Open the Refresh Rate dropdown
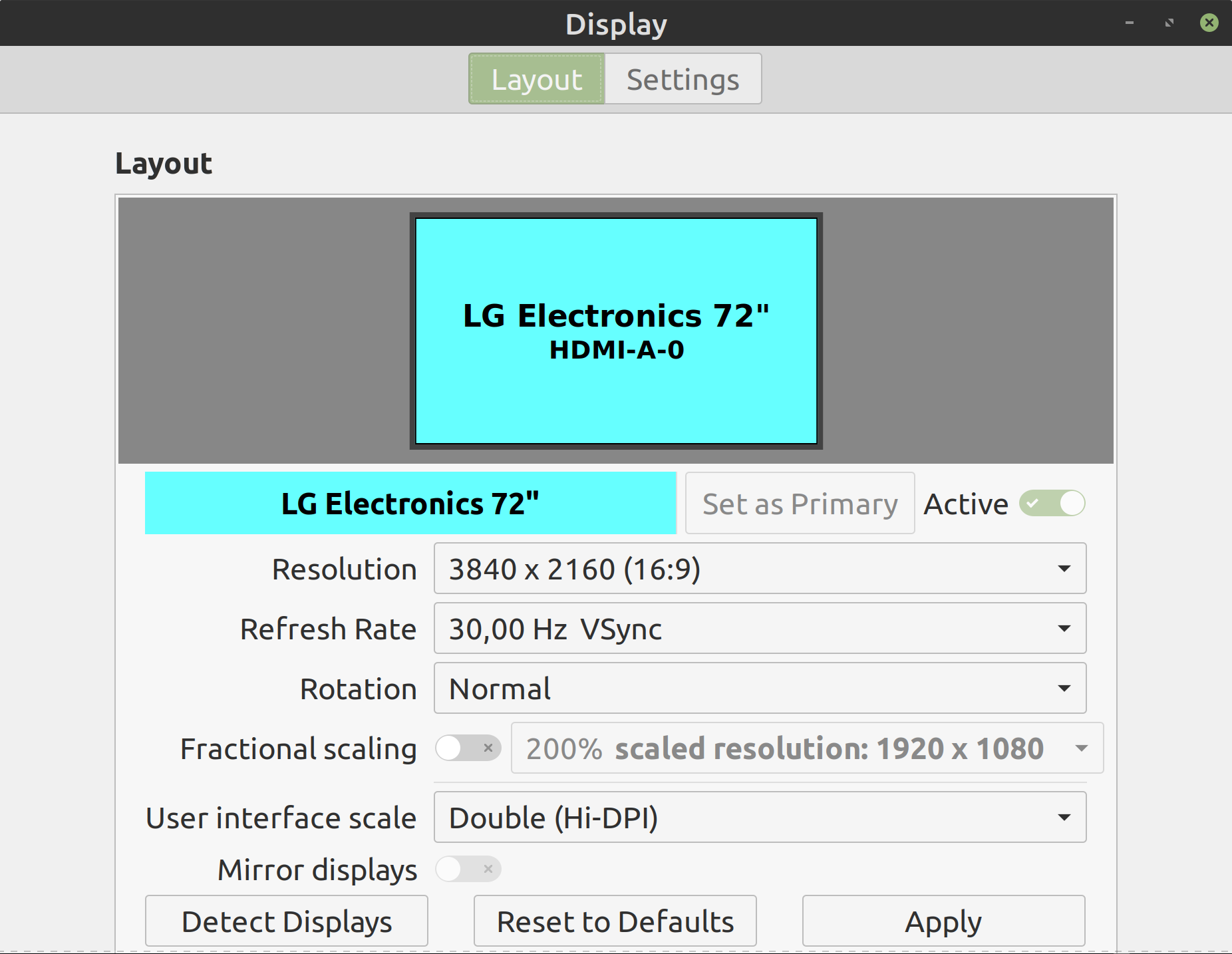This screenshot has width=1232, height=954. pos(760,629)
